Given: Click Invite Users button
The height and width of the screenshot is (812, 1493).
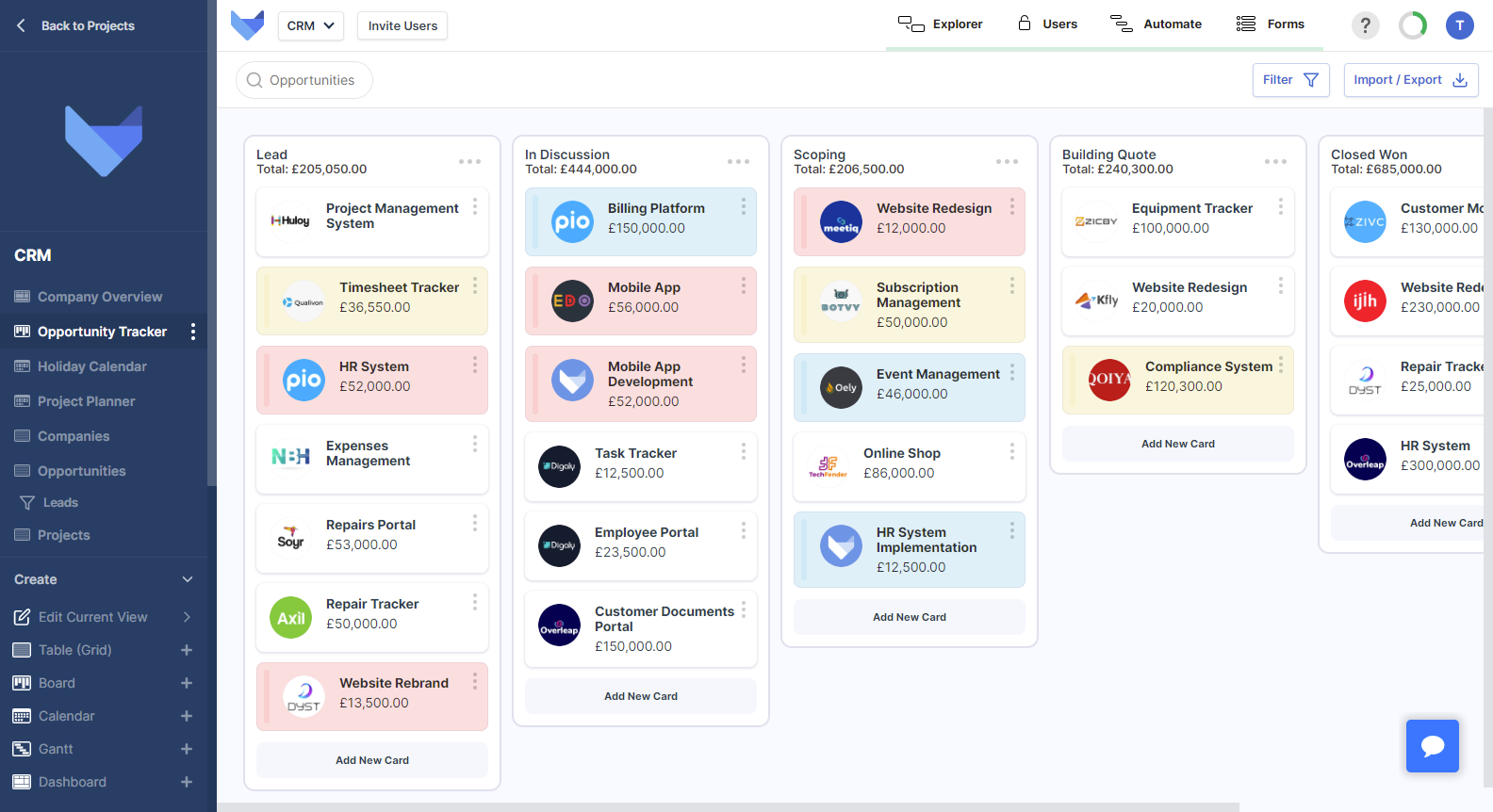Looking at the screenshot, I should 402,25.
